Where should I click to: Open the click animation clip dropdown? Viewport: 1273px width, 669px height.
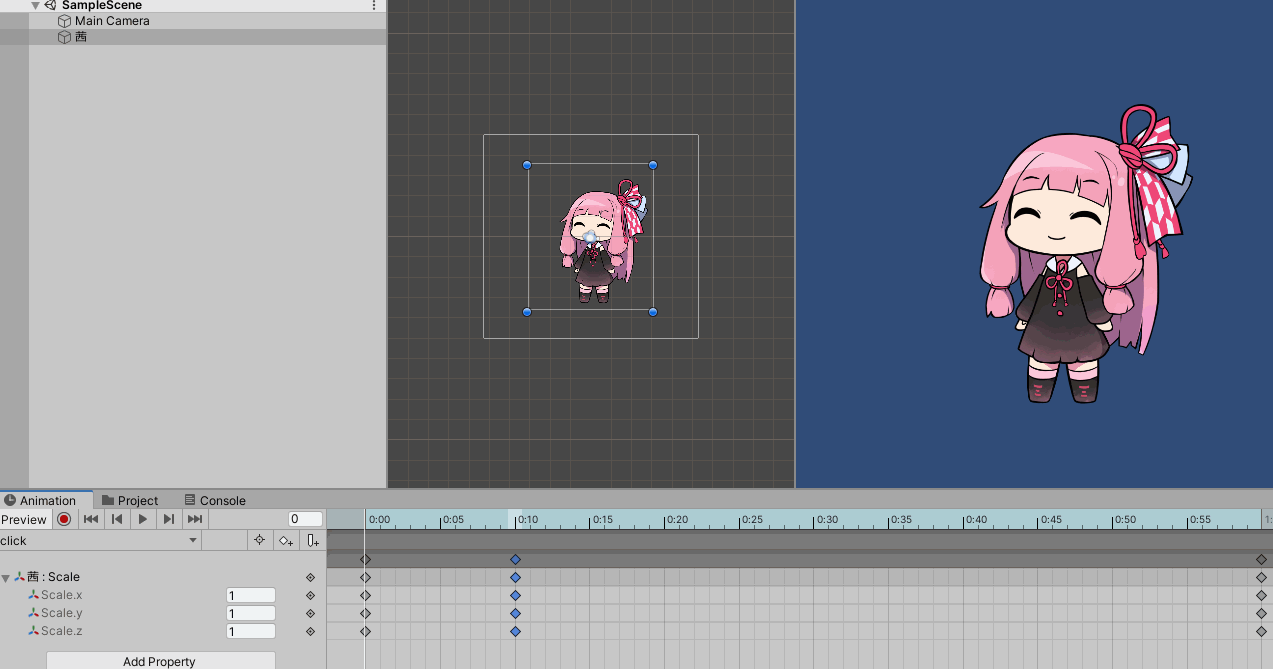click(x=100, y=540)
